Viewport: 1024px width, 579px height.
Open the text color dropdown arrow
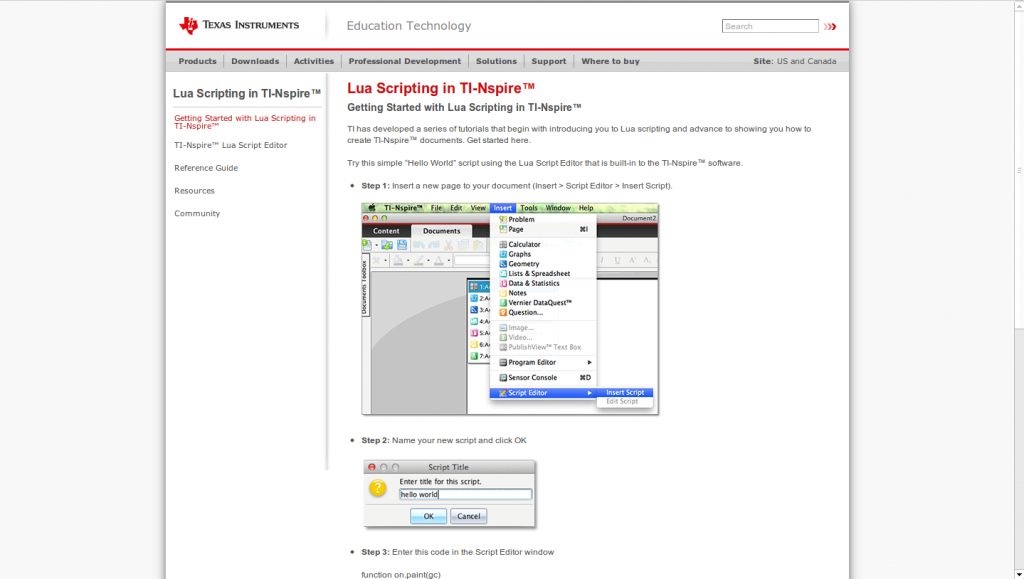(x=449, y=260)
